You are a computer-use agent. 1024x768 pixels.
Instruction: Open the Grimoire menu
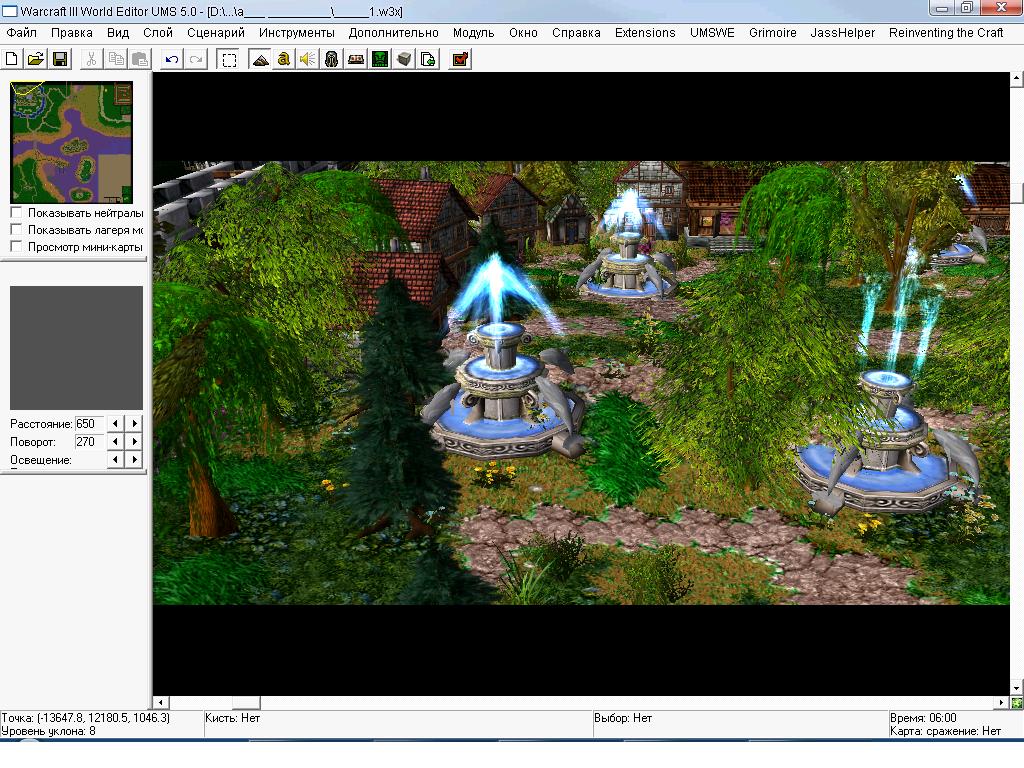pos(773,33)
